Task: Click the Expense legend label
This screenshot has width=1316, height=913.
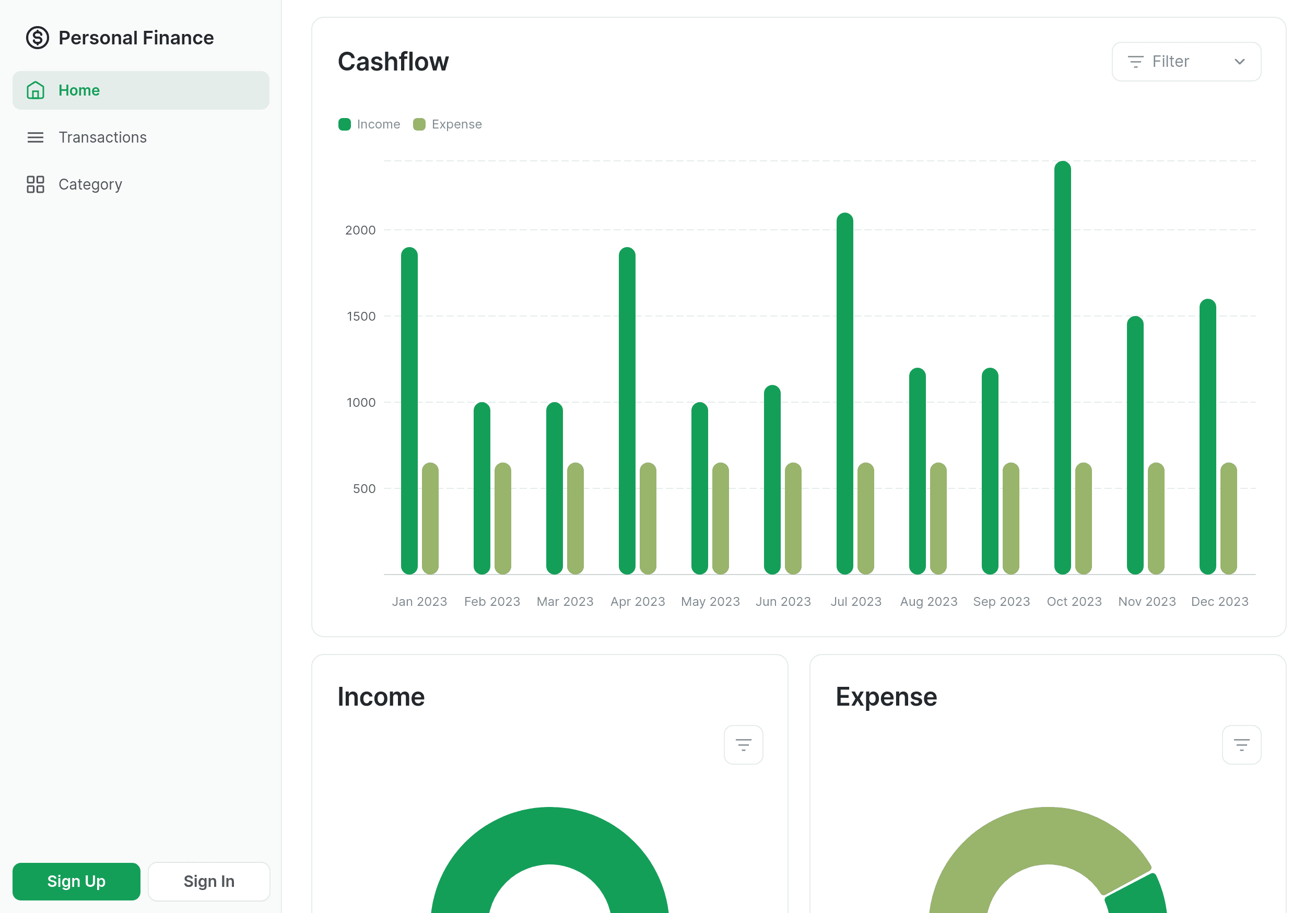Action: click(x=456, y=124)
